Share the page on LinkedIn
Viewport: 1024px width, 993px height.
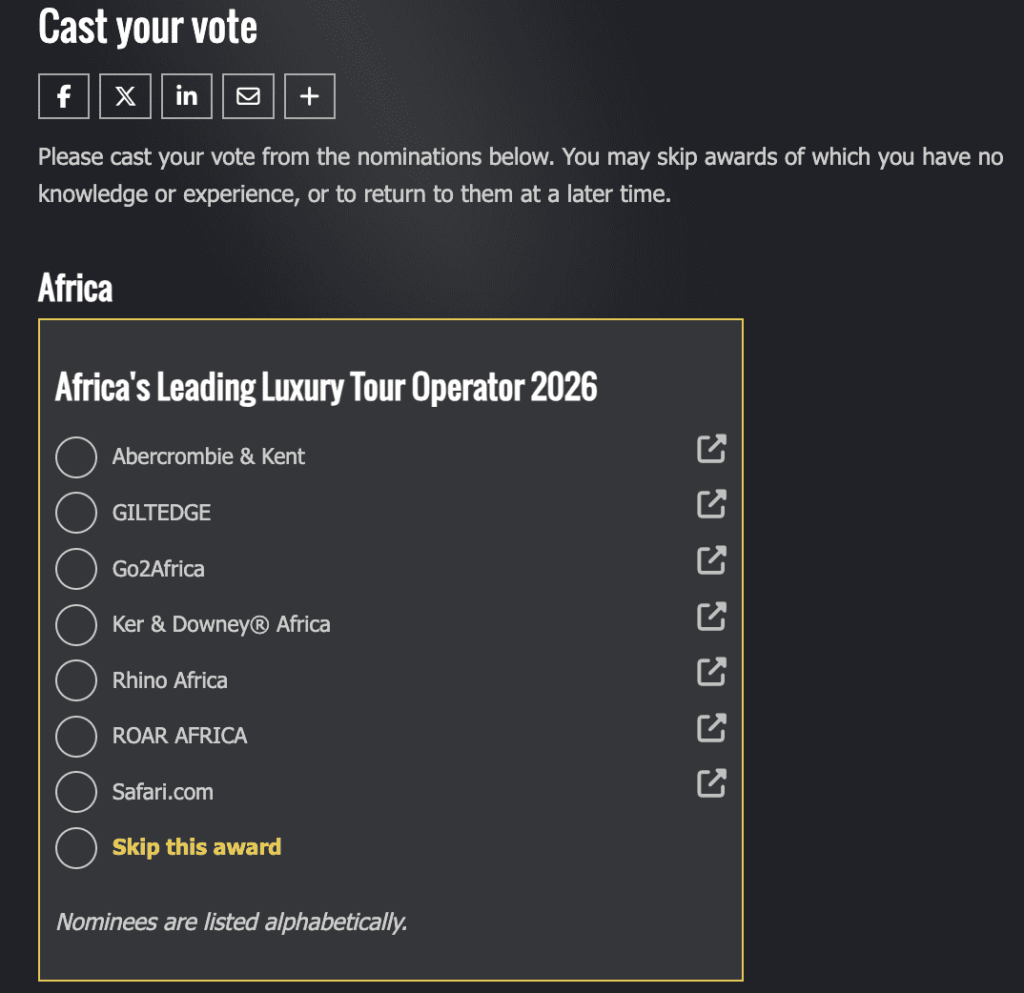pyautogui.click(x=187, y=97)
